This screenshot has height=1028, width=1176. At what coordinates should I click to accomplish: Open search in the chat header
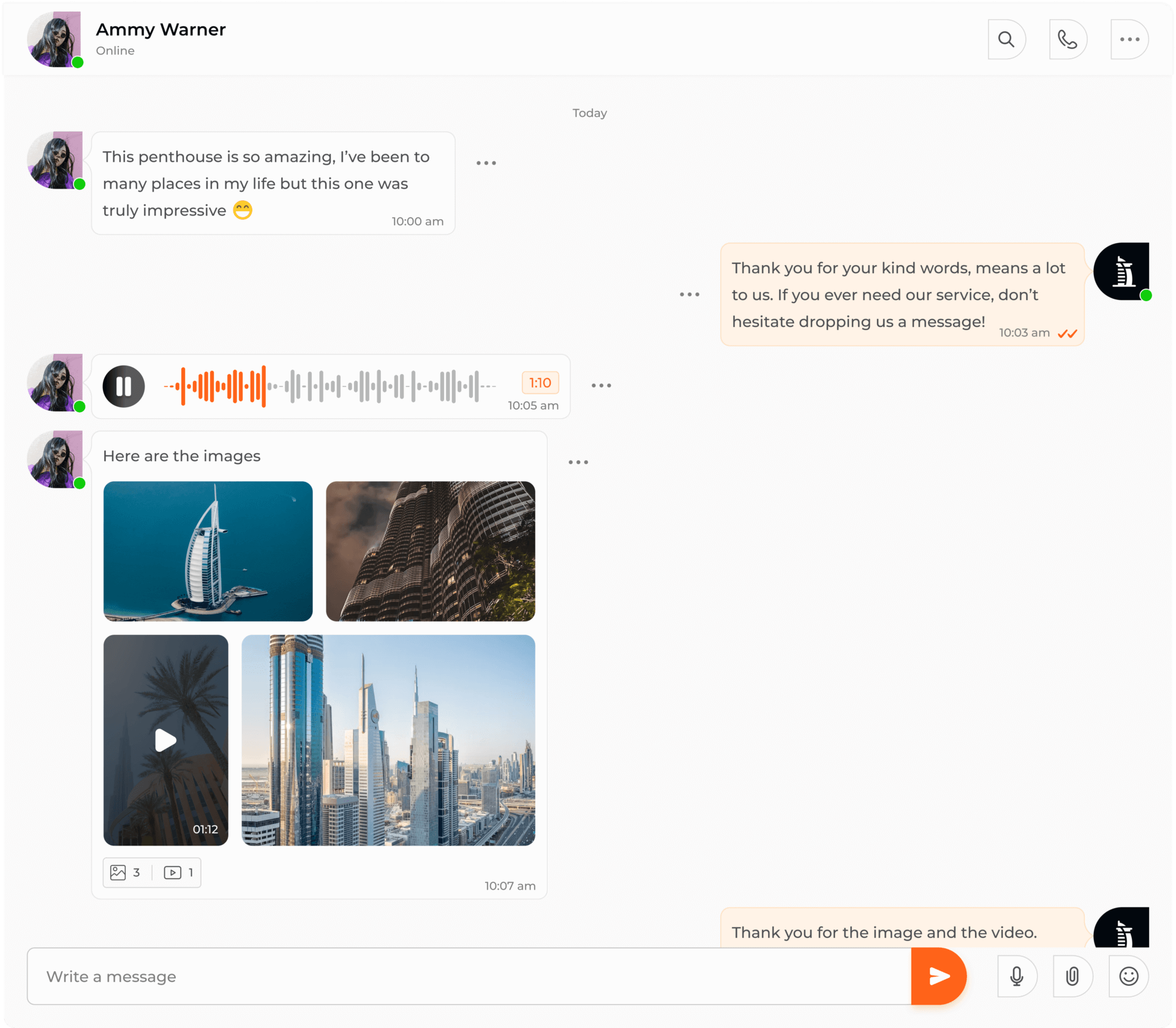[x=1006, y=40]
